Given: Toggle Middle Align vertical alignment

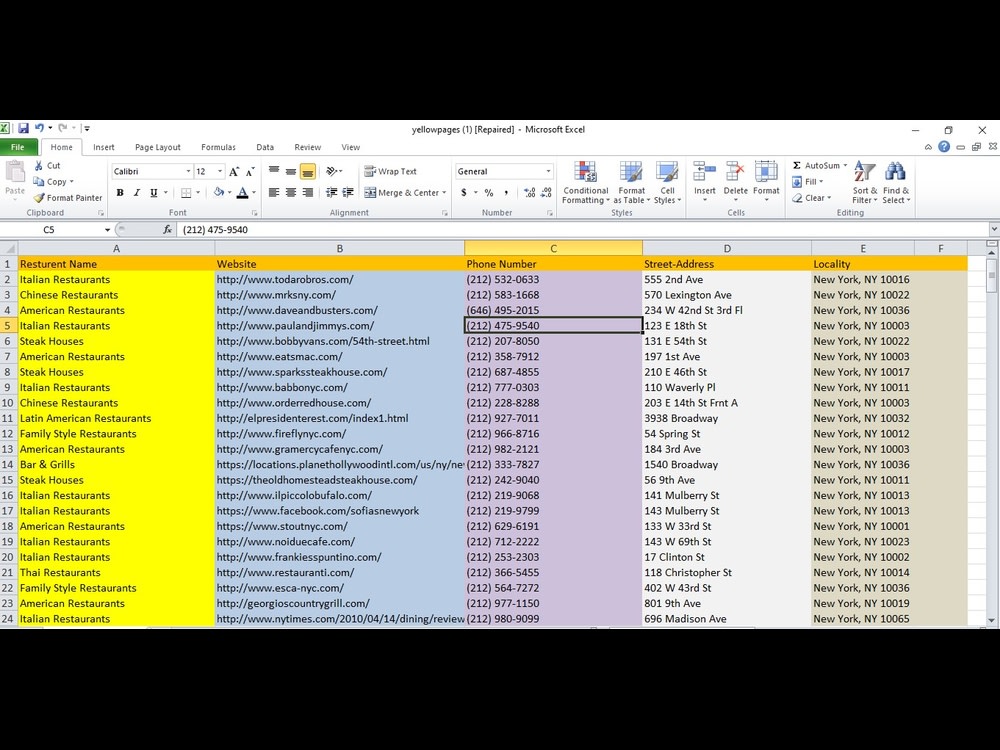Looking at the screenshot, I should coord(290,171).
